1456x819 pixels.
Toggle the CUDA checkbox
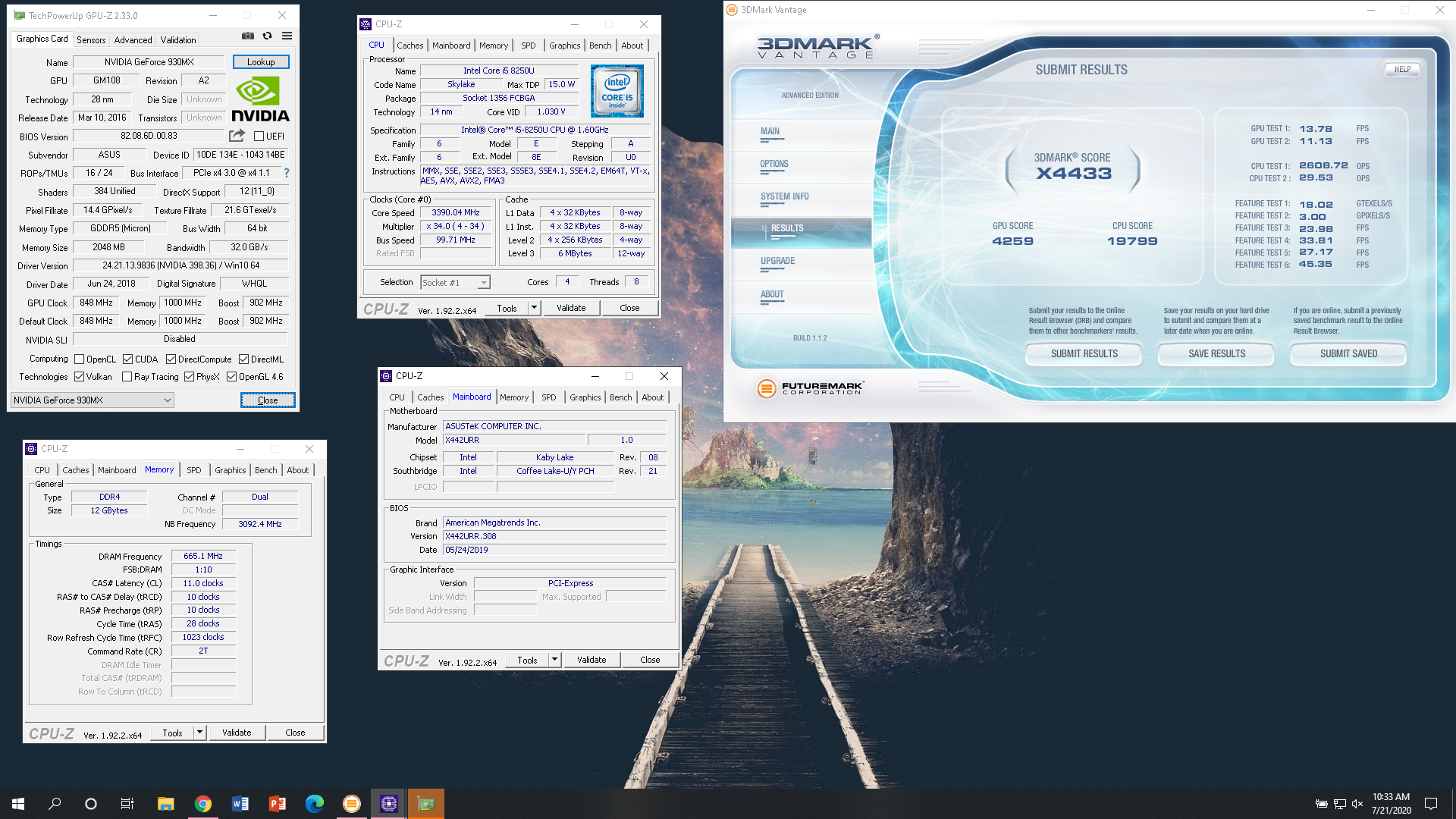point(127,359)
